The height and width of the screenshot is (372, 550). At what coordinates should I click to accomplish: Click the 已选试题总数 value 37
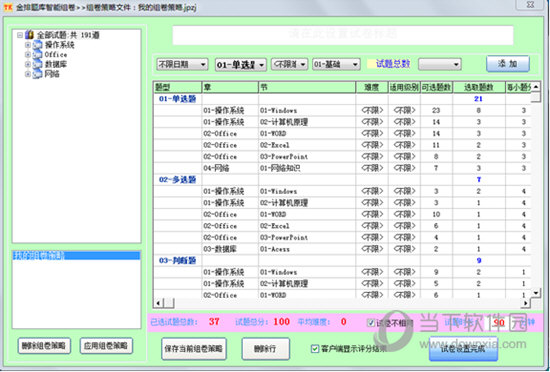[214, 322]
